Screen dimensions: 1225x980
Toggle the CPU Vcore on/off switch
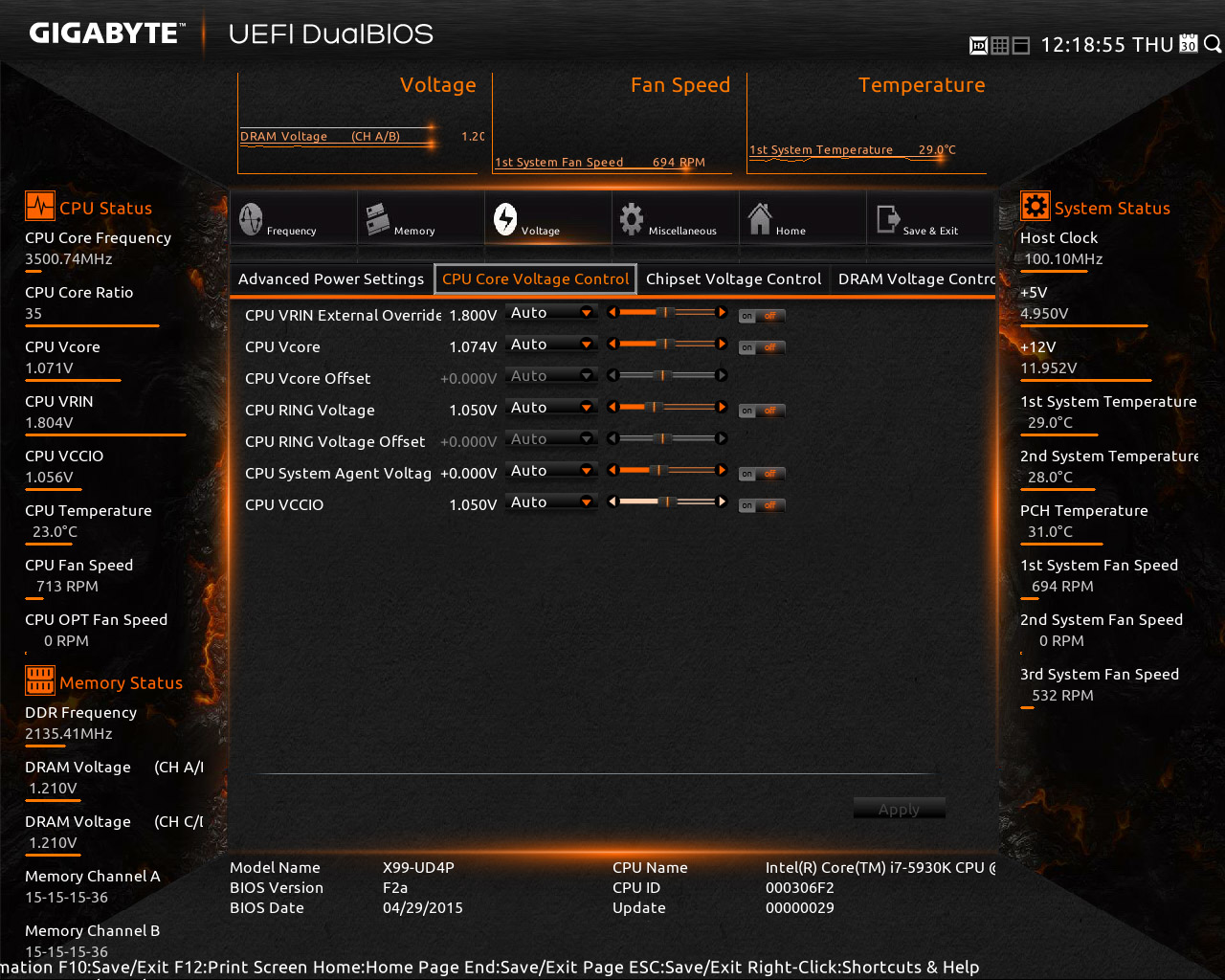pos(762,347)
